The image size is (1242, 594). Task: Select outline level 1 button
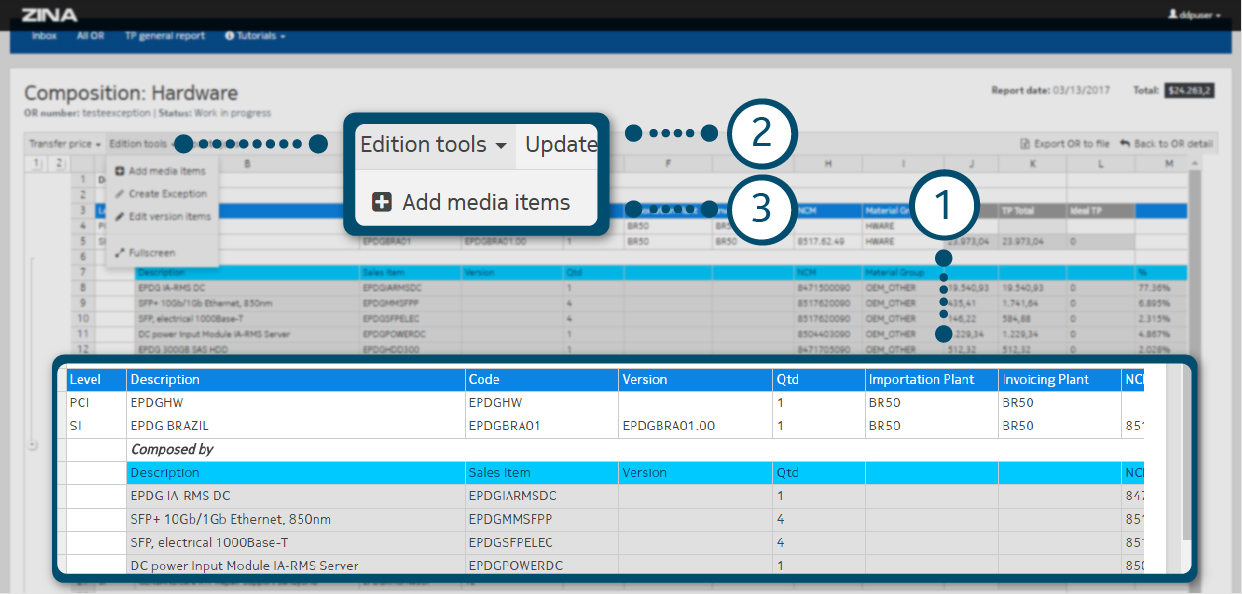coord(35,163)
